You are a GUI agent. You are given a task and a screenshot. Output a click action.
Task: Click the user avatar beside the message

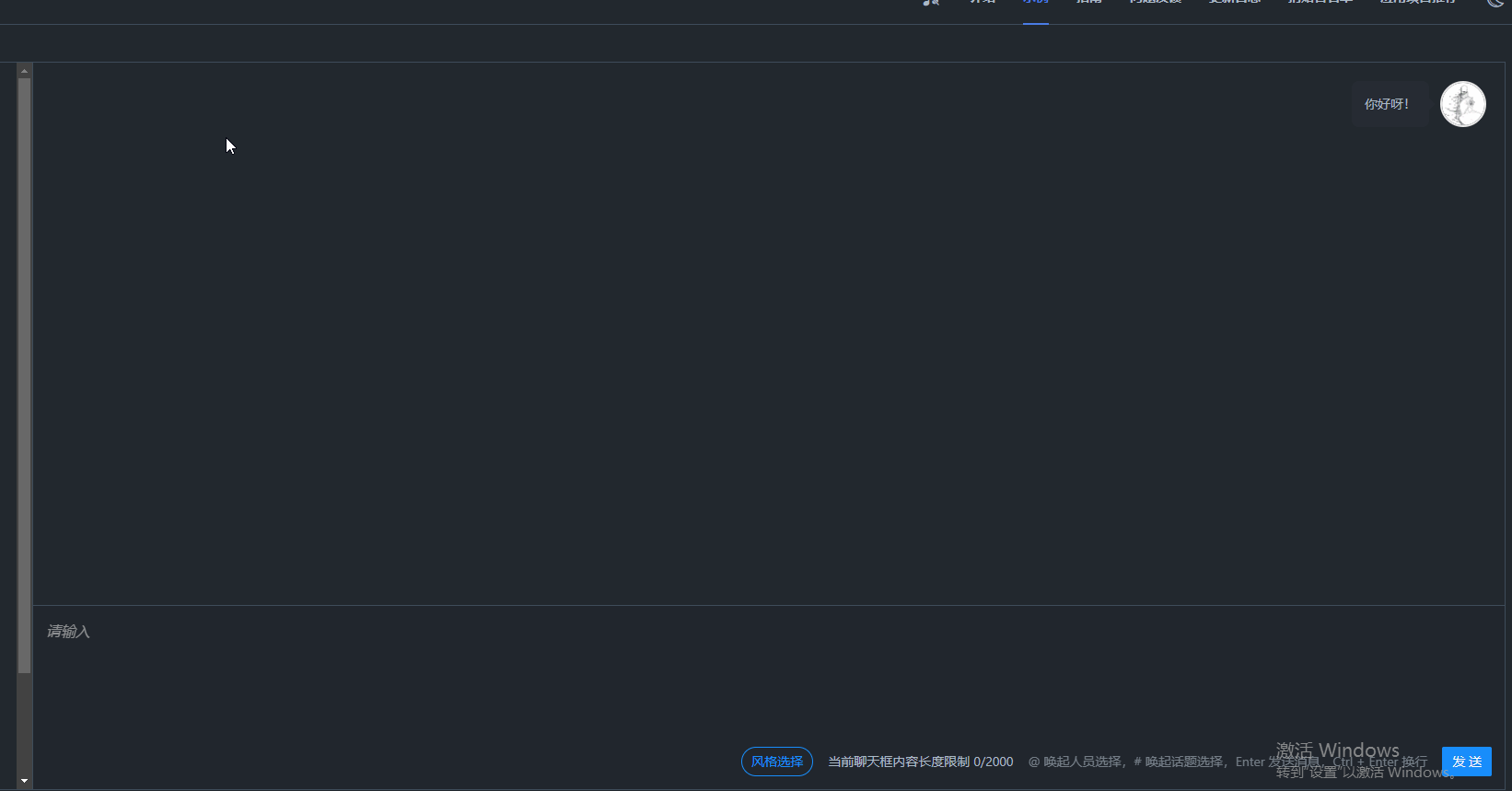click(x=1462, y=104)
